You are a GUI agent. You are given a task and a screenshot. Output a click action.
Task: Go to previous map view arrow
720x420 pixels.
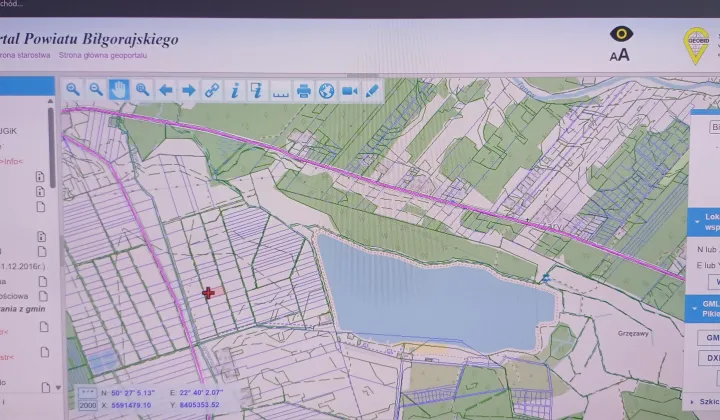tap(165, 90)
